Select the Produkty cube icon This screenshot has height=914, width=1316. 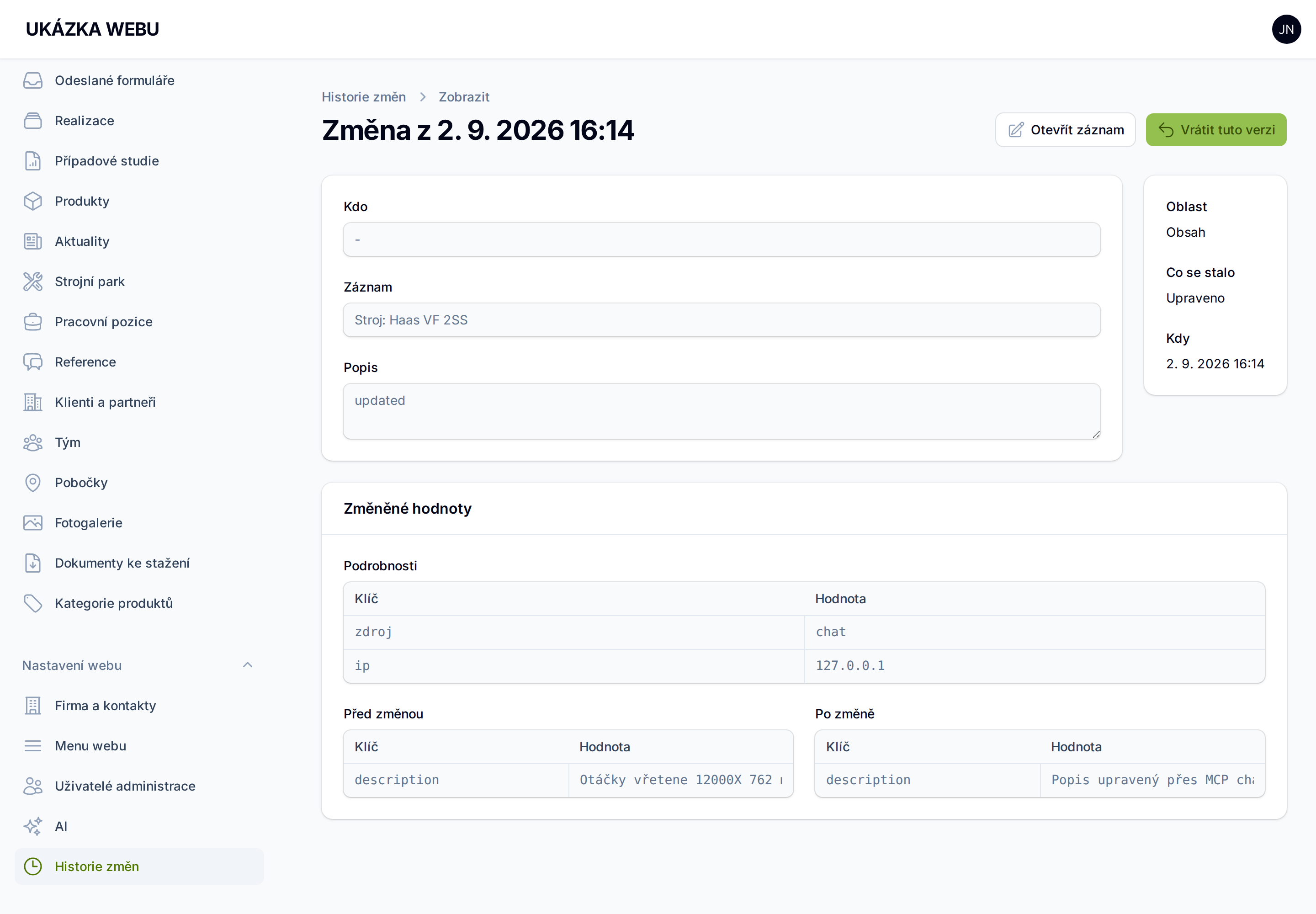point(32,201)
